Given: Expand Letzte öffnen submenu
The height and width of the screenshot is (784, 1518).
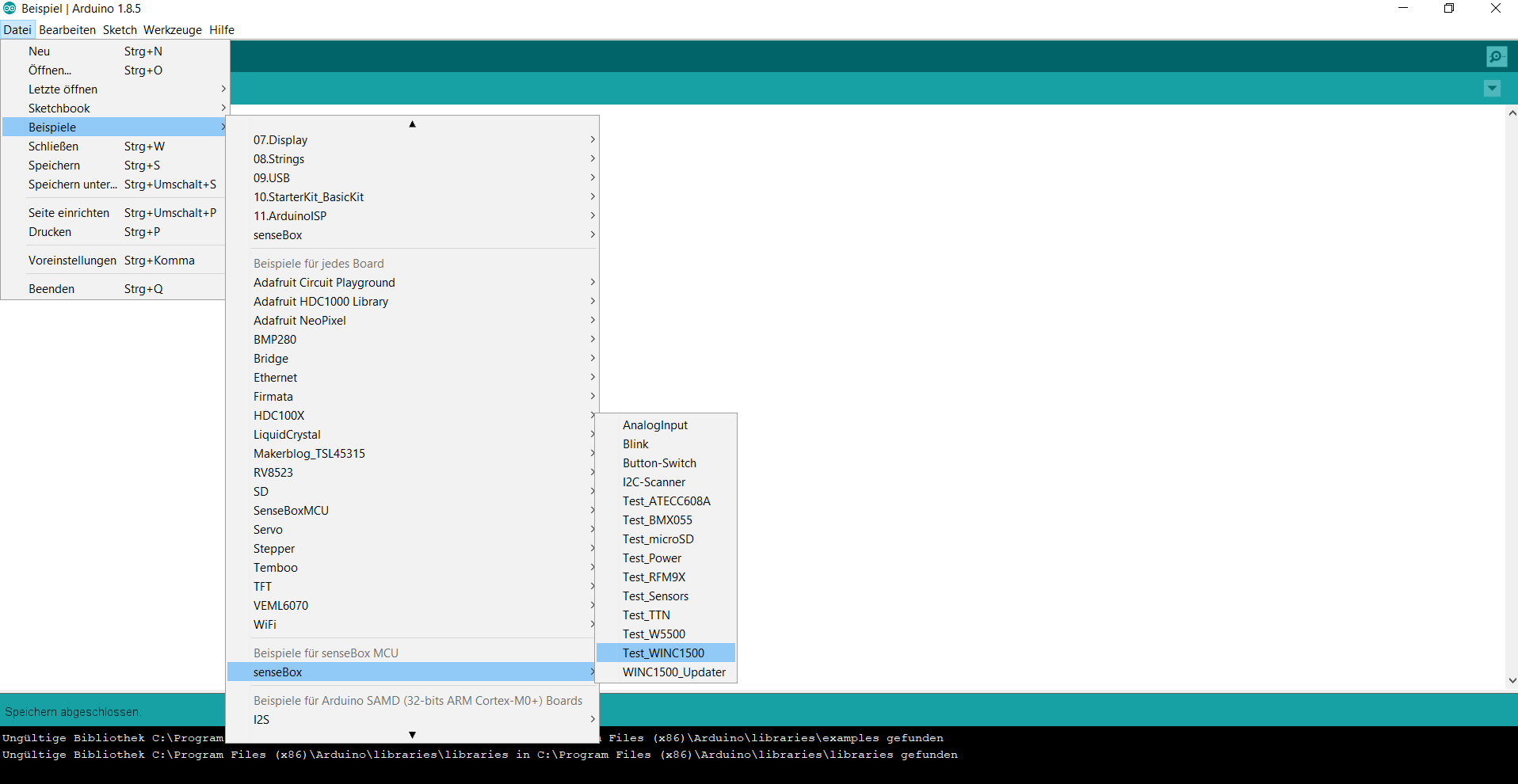Looking at the screenshot, I should (115, 89).
